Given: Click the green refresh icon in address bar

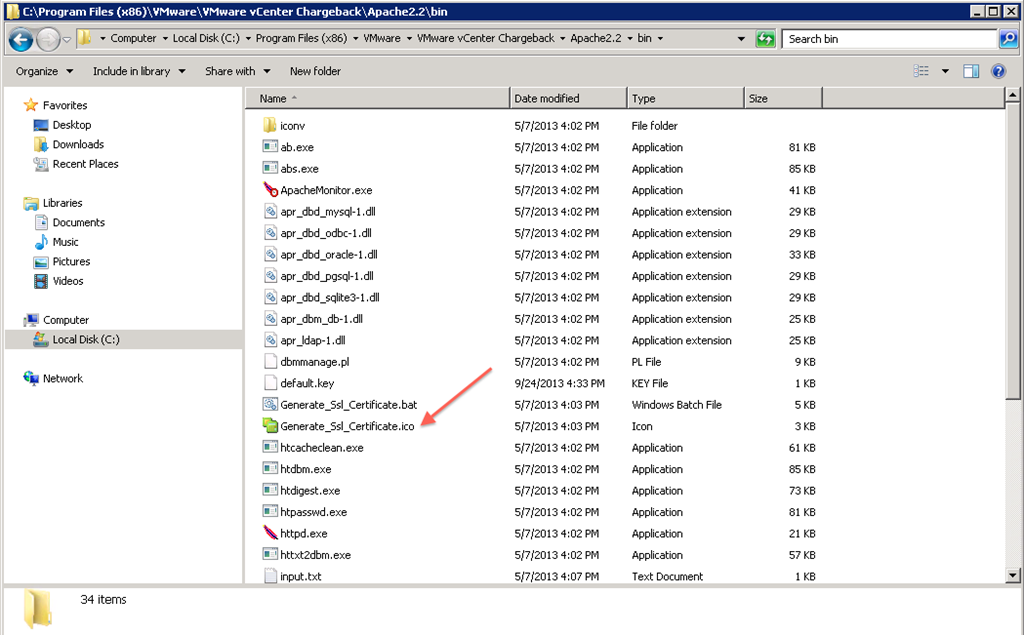Looking at the screenshot, I should coord(765,39).
